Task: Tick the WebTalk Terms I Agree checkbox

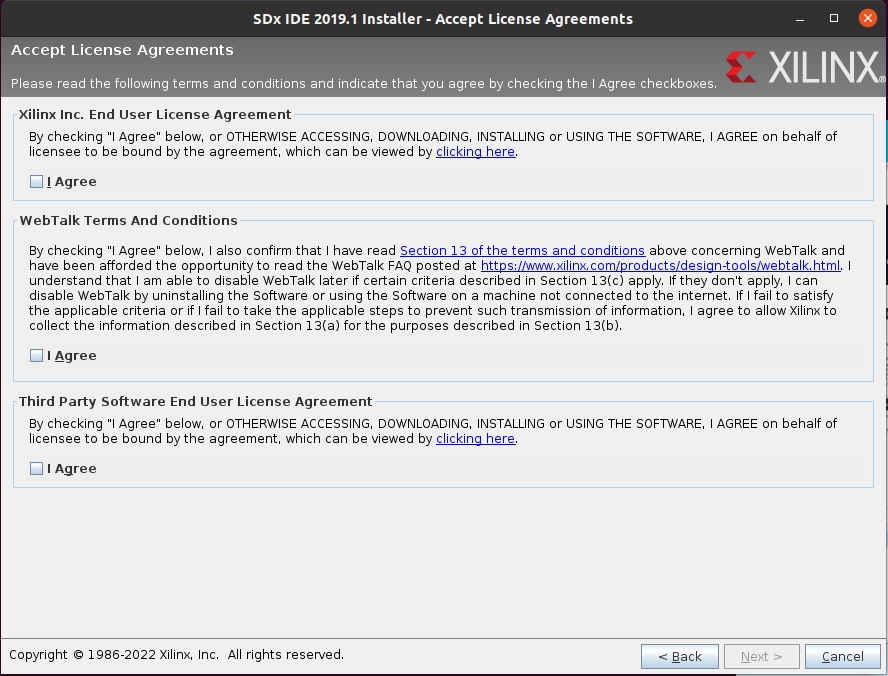Action: pos(37,356)
